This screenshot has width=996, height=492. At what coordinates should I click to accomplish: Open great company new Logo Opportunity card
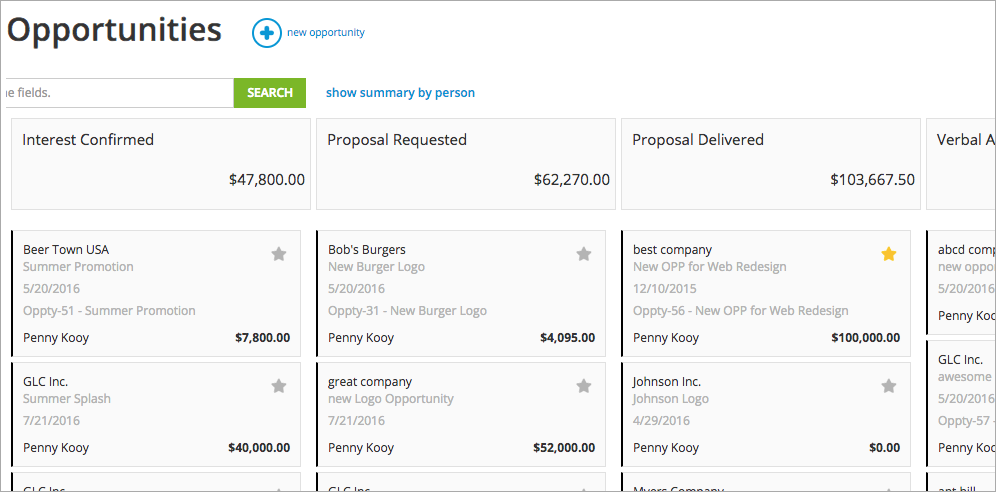pos(450,415)
